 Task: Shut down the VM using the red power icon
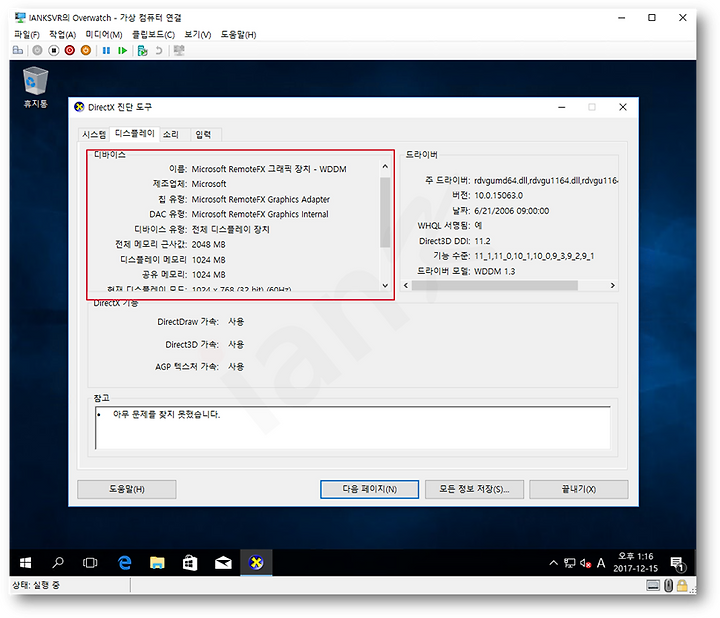[70, 51]
